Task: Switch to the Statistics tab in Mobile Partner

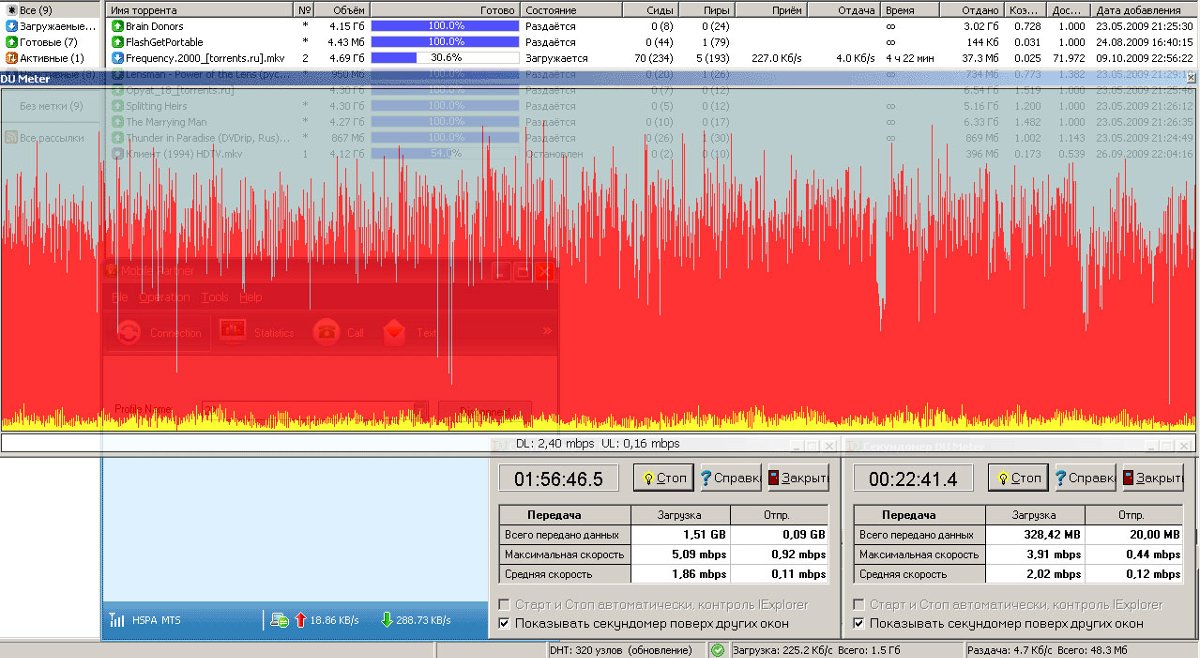Action: point(257,332)
